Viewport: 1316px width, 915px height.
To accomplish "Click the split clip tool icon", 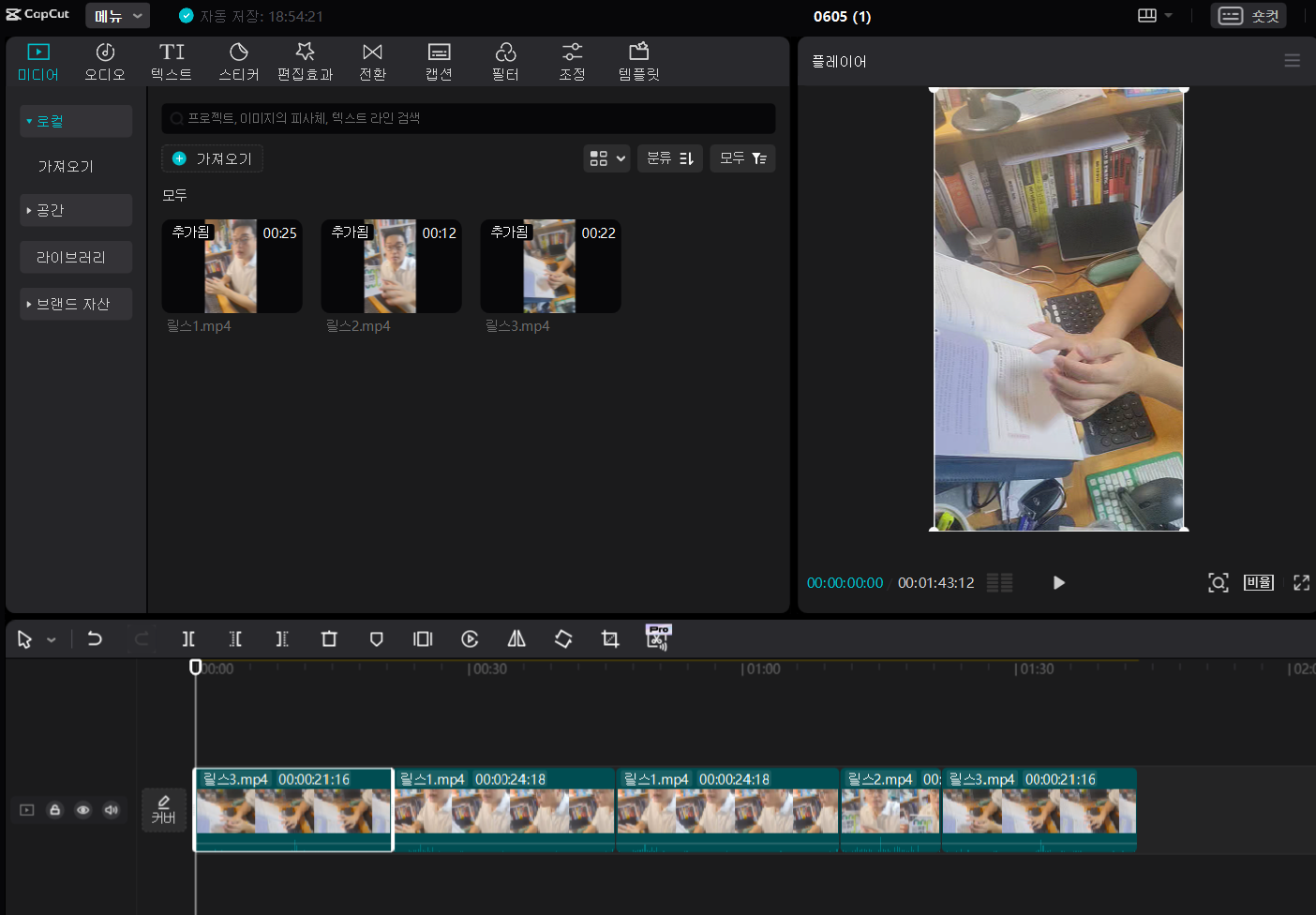I will coord(188,638).
